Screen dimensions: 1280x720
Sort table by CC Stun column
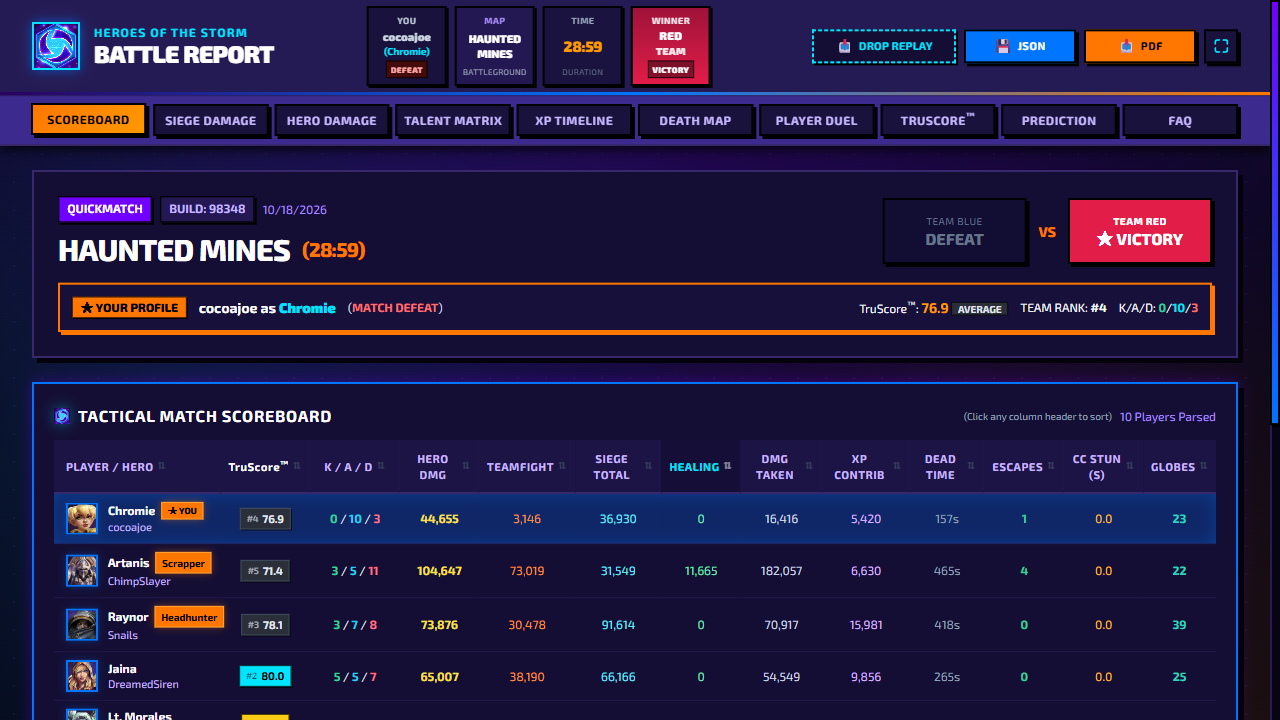[1102, 467]
